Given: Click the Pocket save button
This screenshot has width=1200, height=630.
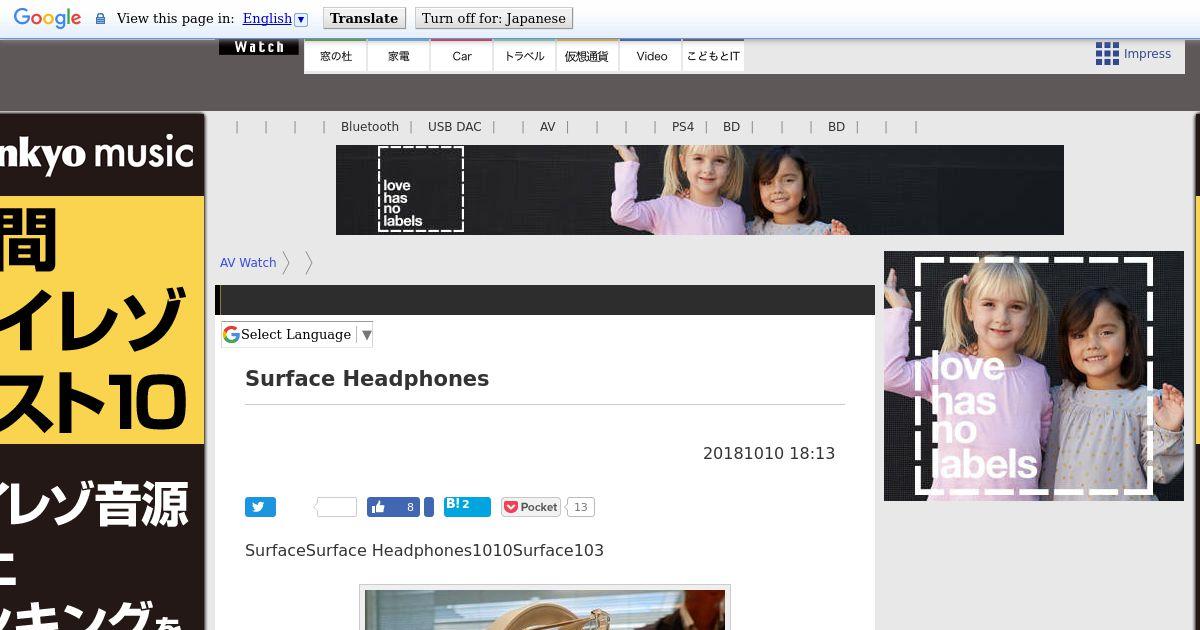Looking at the screenshot, I should click(x=530, y=507).
